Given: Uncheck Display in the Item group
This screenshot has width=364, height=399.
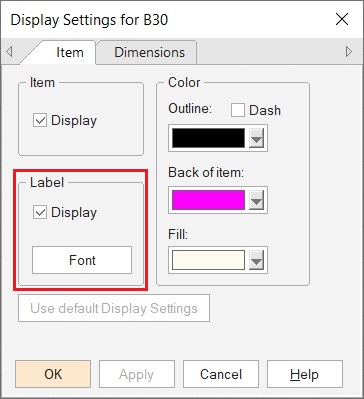Looking at the screenshot, I should click(40, 120).
